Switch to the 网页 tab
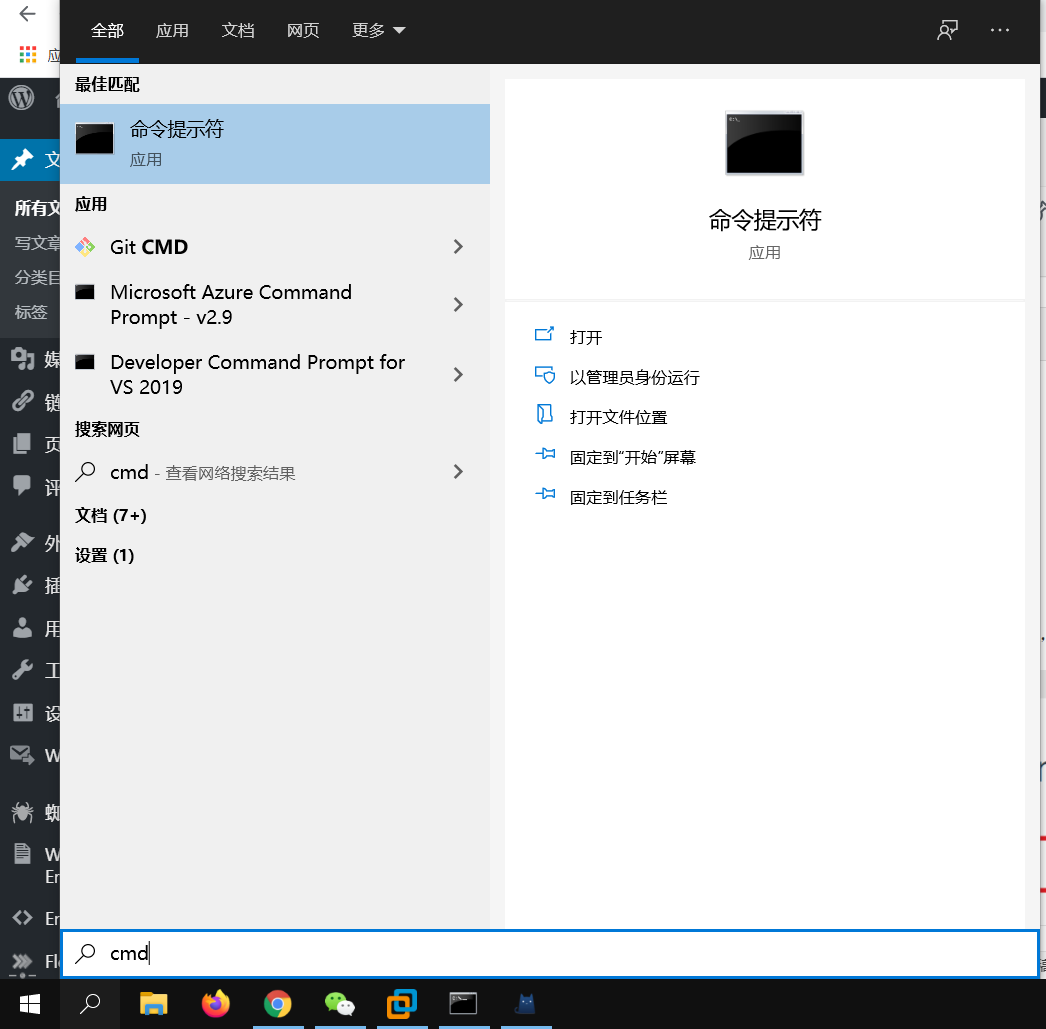The width and height of the screenshot is (1046, 1029). point(303,30)
